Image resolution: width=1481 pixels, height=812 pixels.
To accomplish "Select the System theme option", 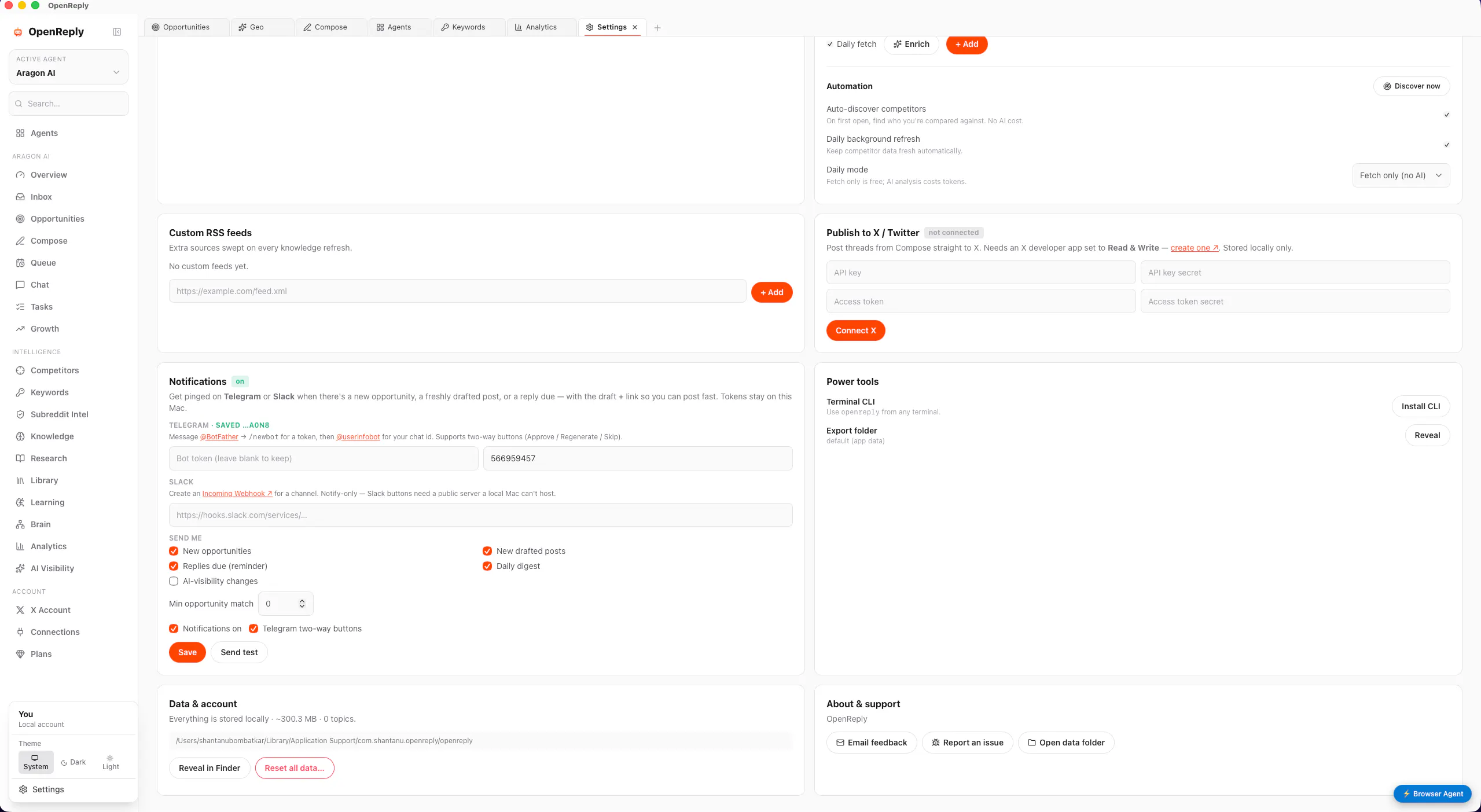I will 36,762.
